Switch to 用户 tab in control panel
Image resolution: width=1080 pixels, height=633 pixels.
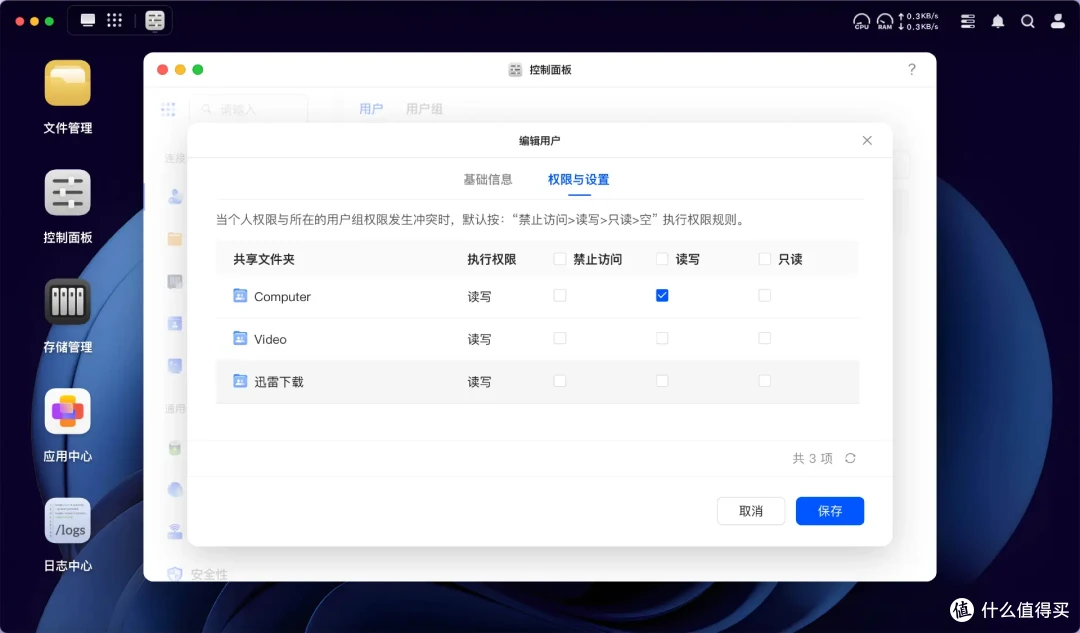click(371, 109)
